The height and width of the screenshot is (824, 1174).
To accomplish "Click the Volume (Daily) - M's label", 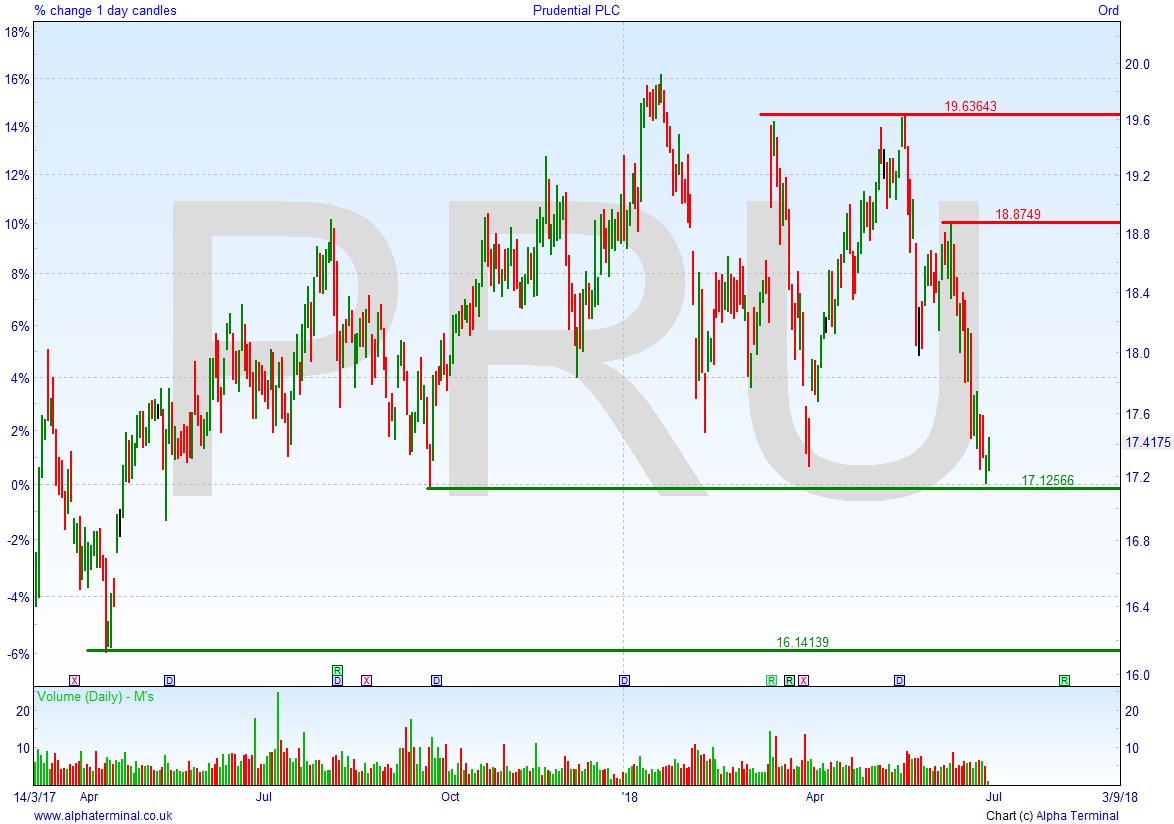I will coord(95,697).
